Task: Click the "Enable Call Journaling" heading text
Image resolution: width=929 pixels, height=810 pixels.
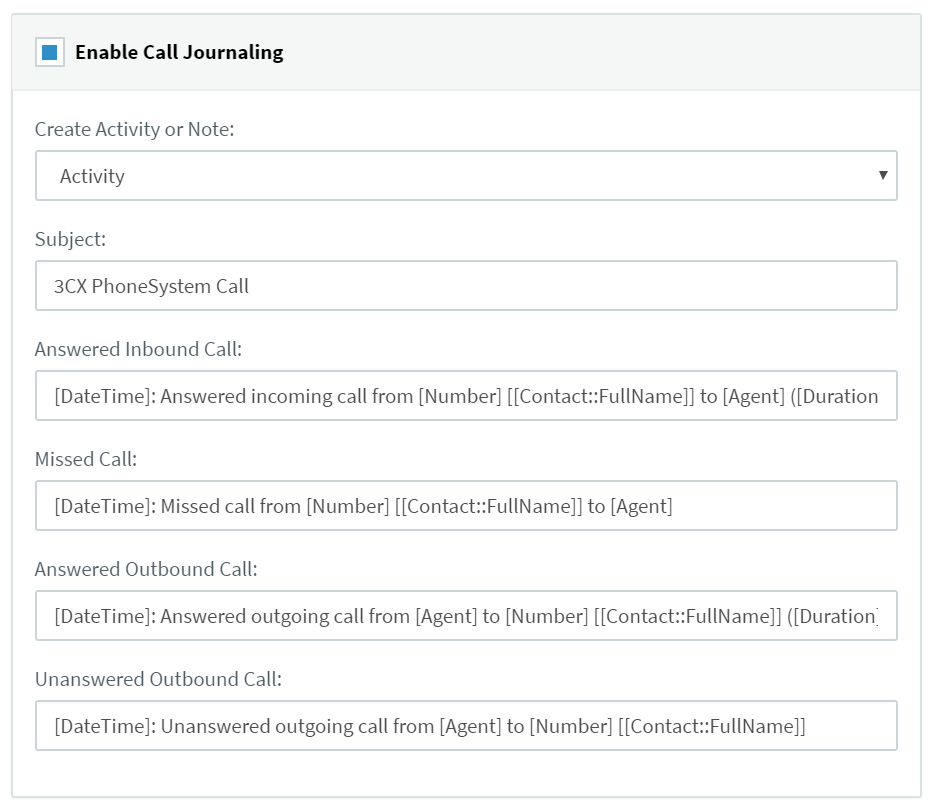Action: [179, 52]
